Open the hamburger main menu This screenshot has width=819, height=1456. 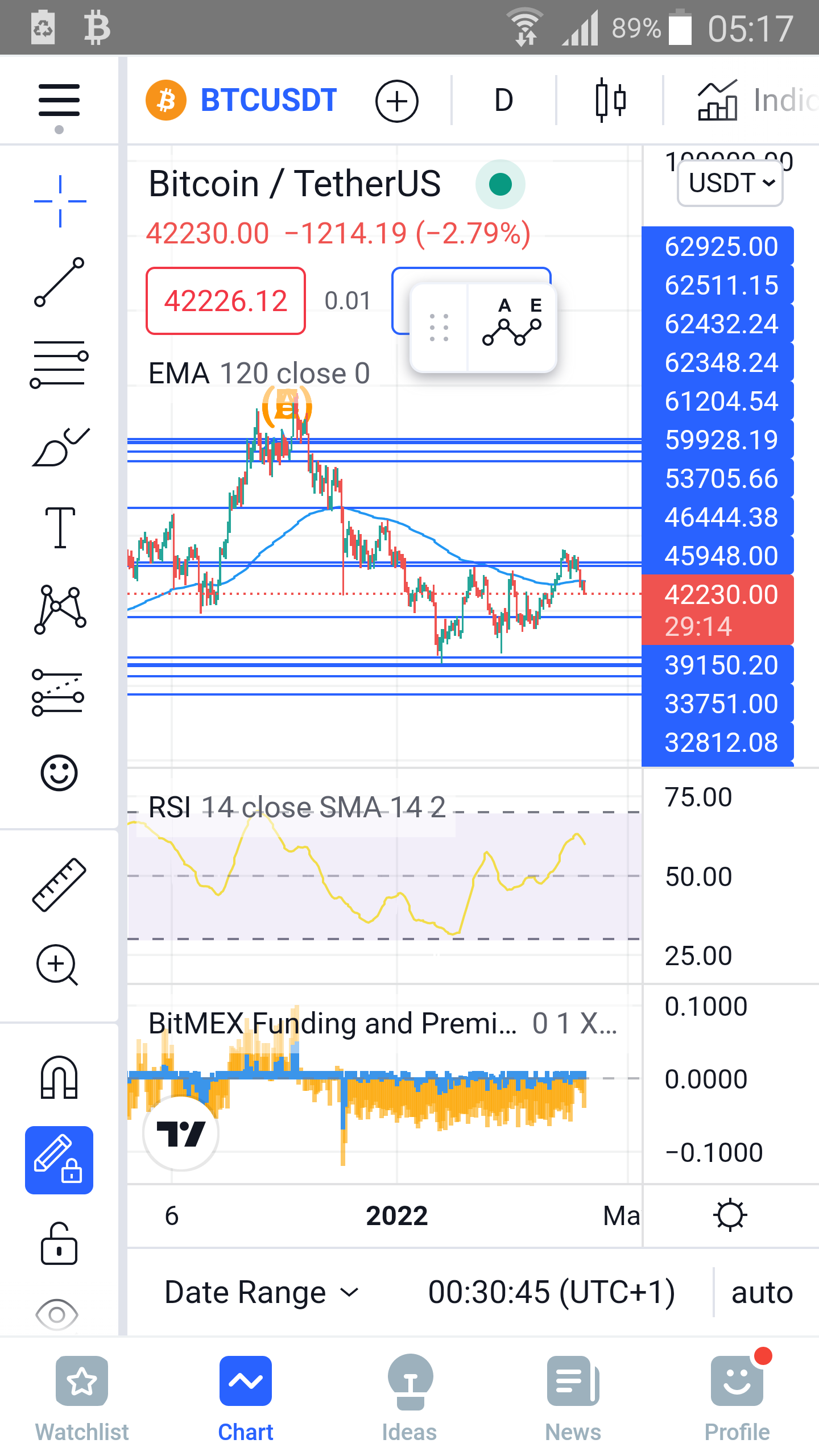point(59,101)
